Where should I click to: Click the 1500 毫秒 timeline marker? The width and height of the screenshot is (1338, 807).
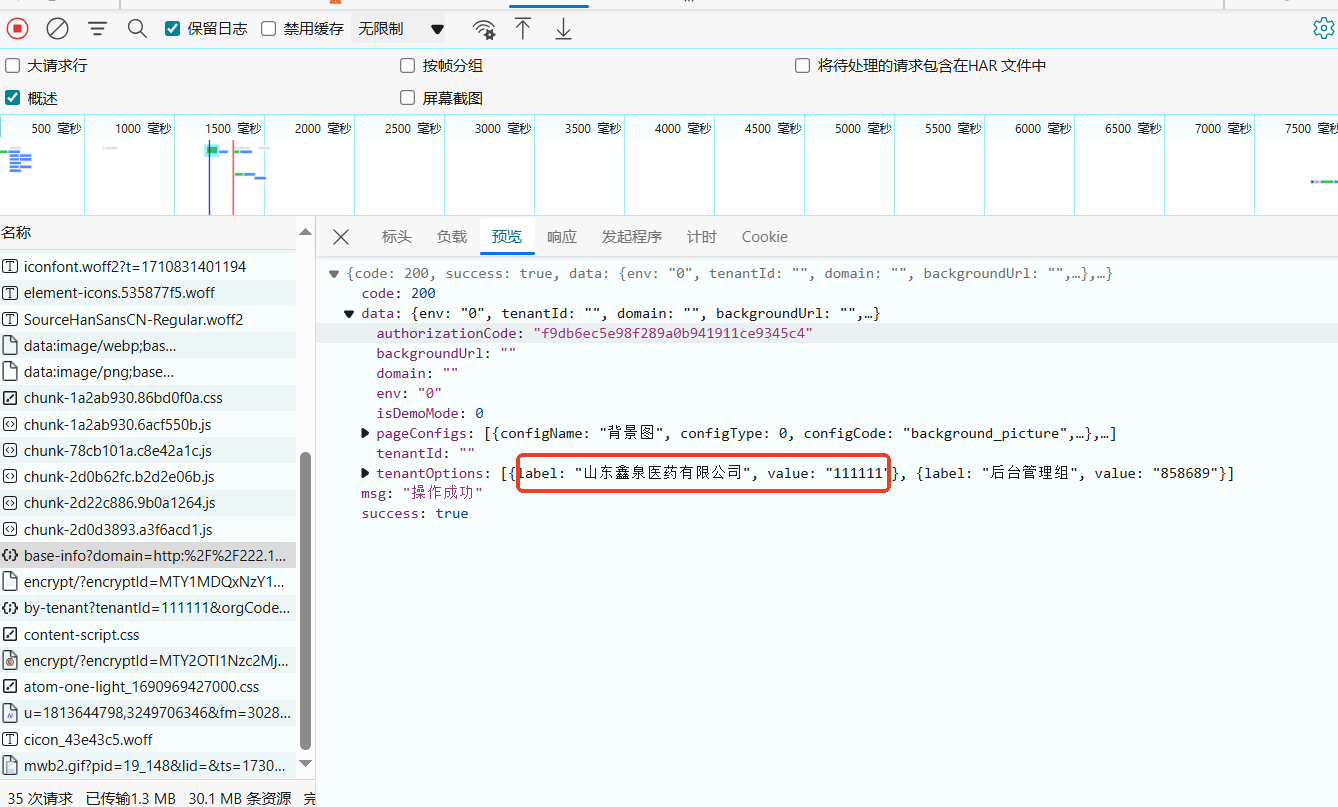233,128
